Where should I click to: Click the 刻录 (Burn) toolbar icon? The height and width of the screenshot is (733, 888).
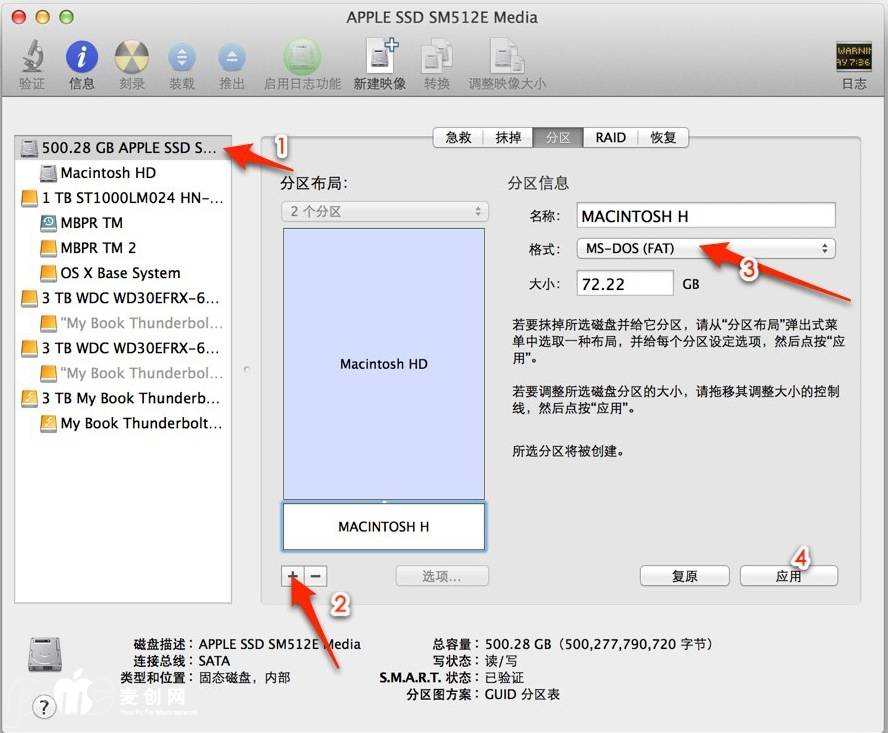point(132,58)
